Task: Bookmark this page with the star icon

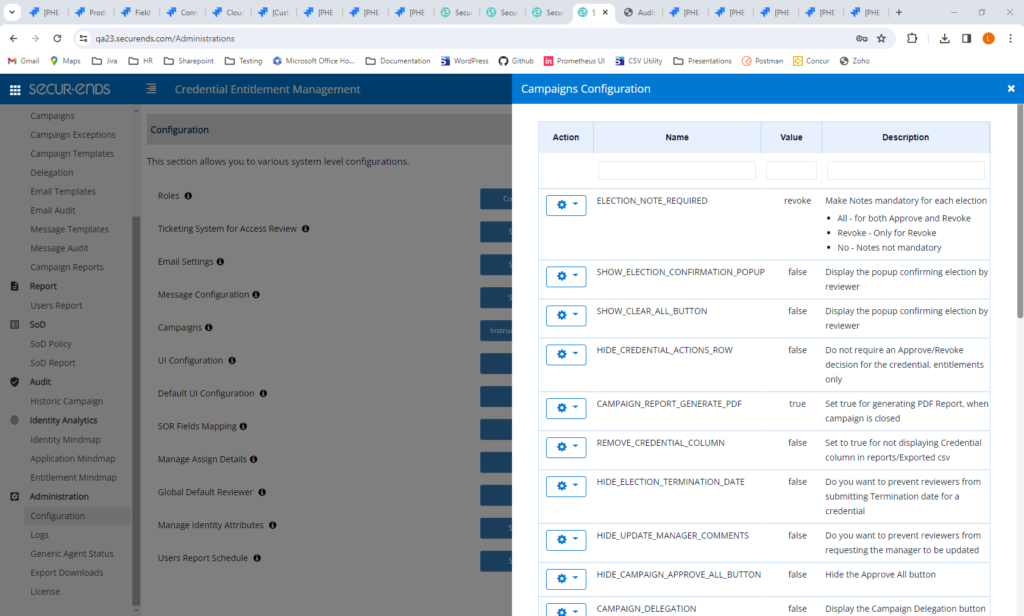Action: (881, 39)
